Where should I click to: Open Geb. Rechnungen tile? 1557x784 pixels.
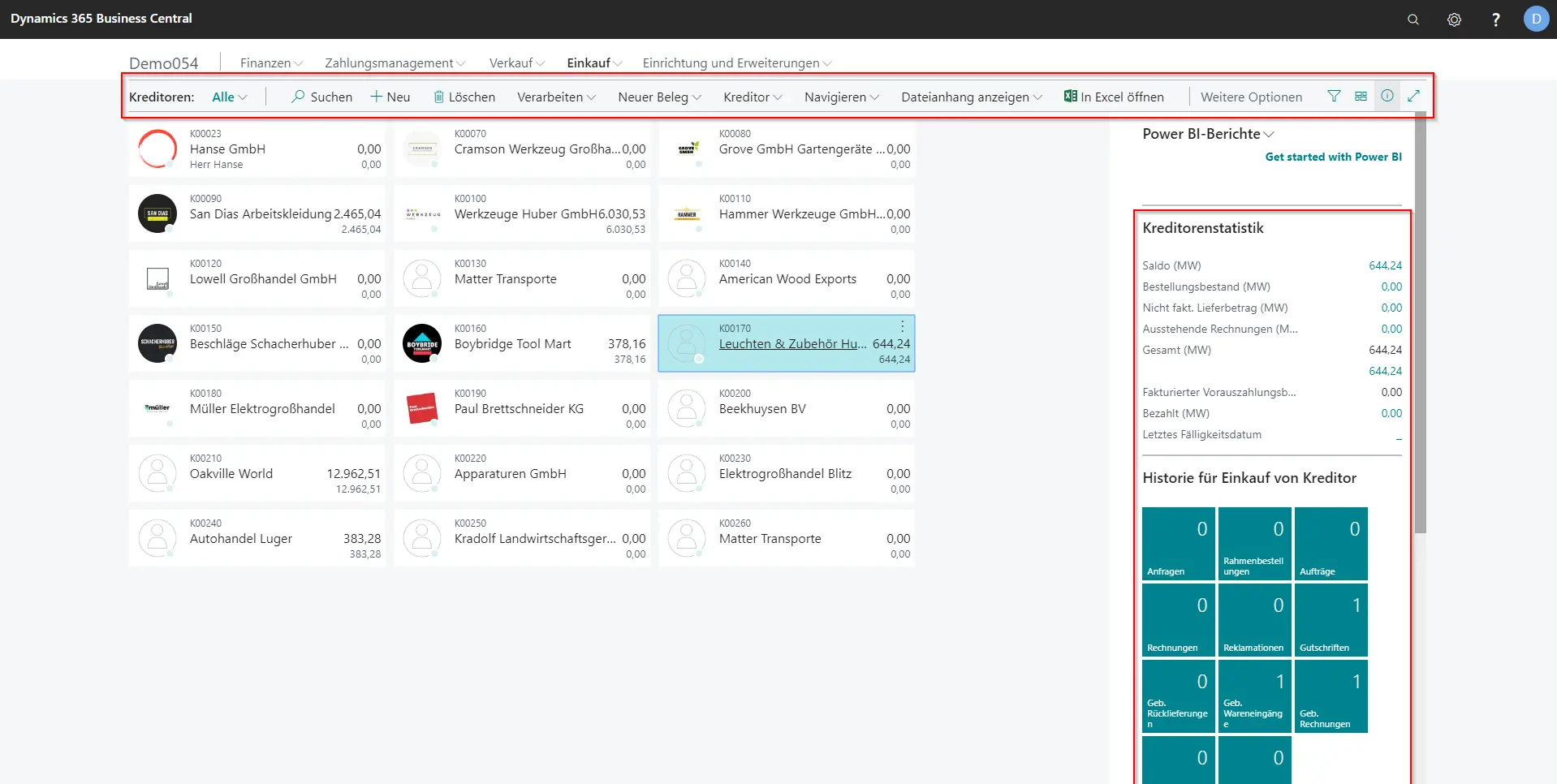(1331, 696)
